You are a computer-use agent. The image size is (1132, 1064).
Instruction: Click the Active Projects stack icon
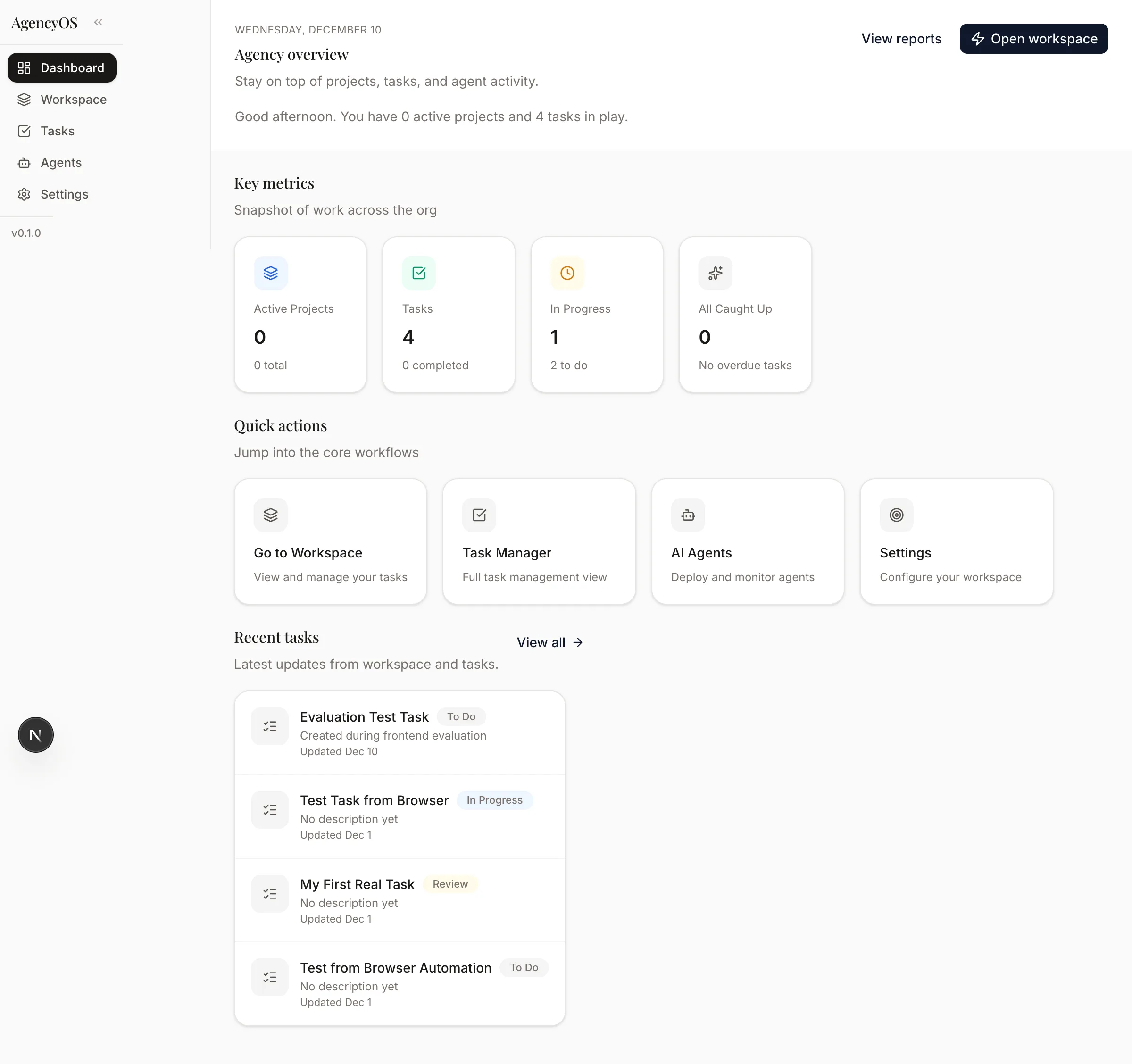270,273
